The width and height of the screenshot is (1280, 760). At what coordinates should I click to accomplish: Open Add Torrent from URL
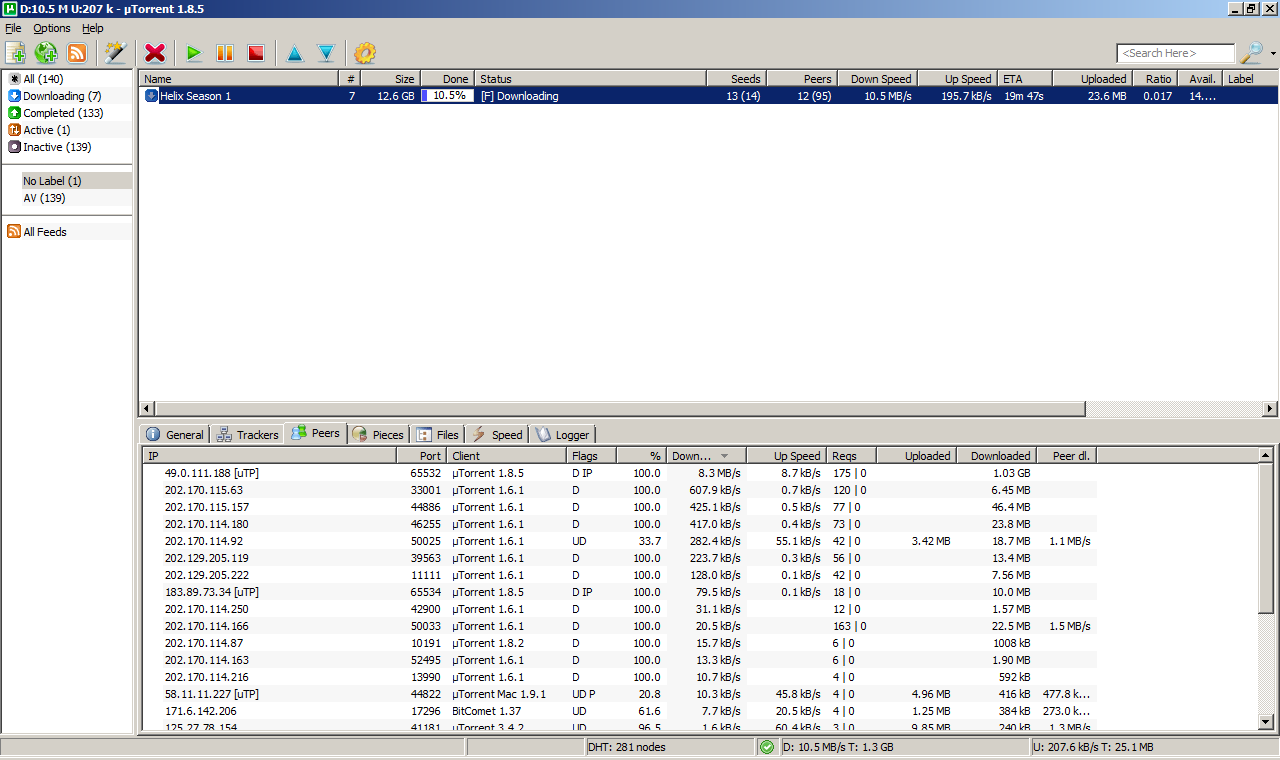46,53
